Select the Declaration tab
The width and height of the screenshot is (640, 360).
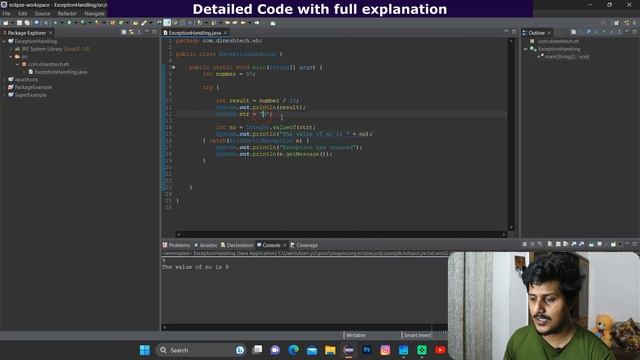click(237, 245)
